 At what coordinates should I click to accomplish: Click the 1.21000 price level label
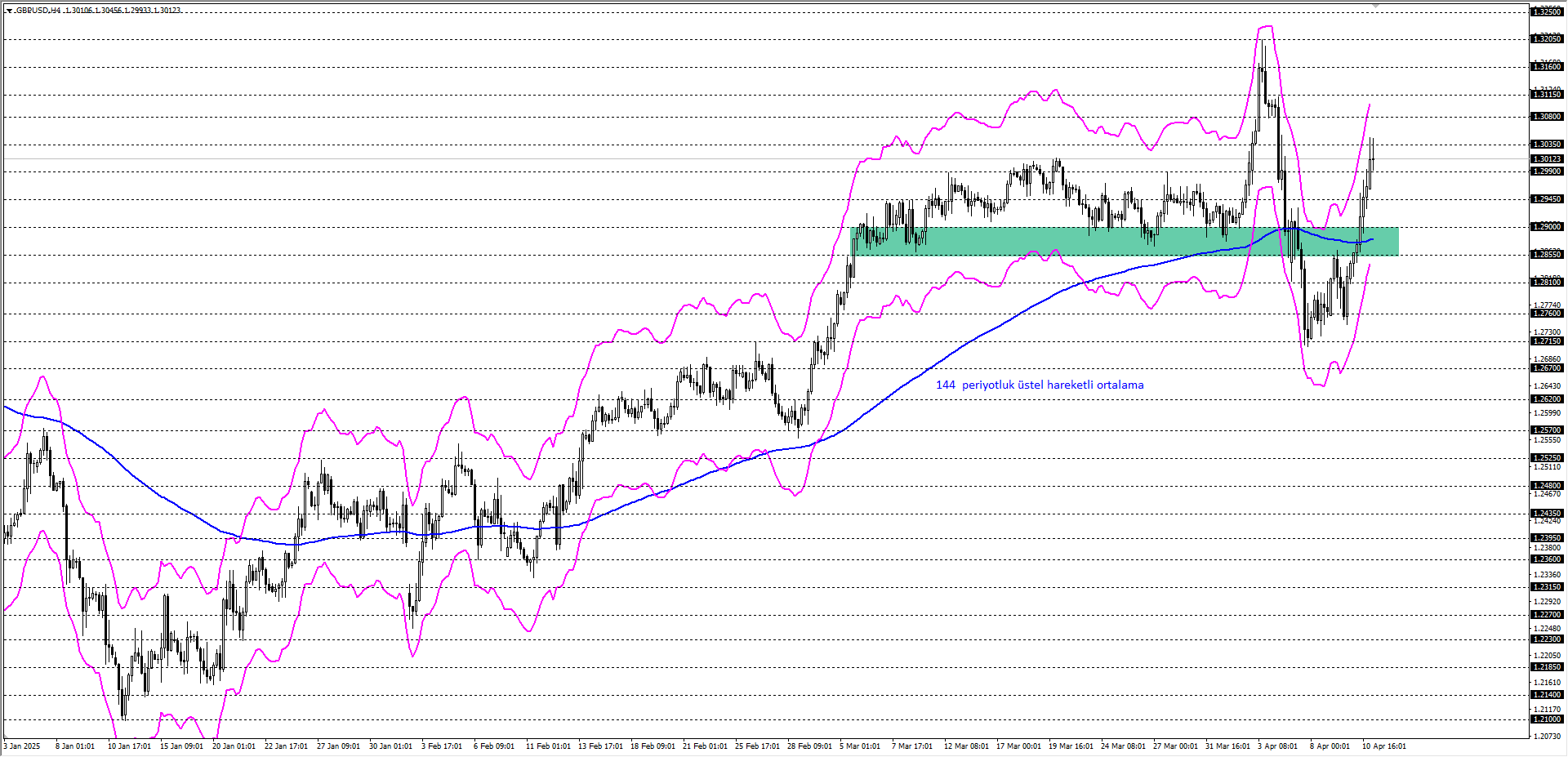(1547, 719)
